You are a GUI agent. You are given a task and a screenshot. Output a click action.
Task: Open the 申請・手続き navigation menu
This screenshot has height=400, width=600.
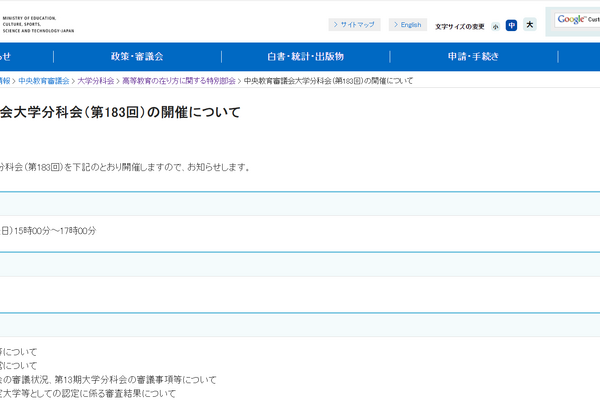tap(472, 57)
